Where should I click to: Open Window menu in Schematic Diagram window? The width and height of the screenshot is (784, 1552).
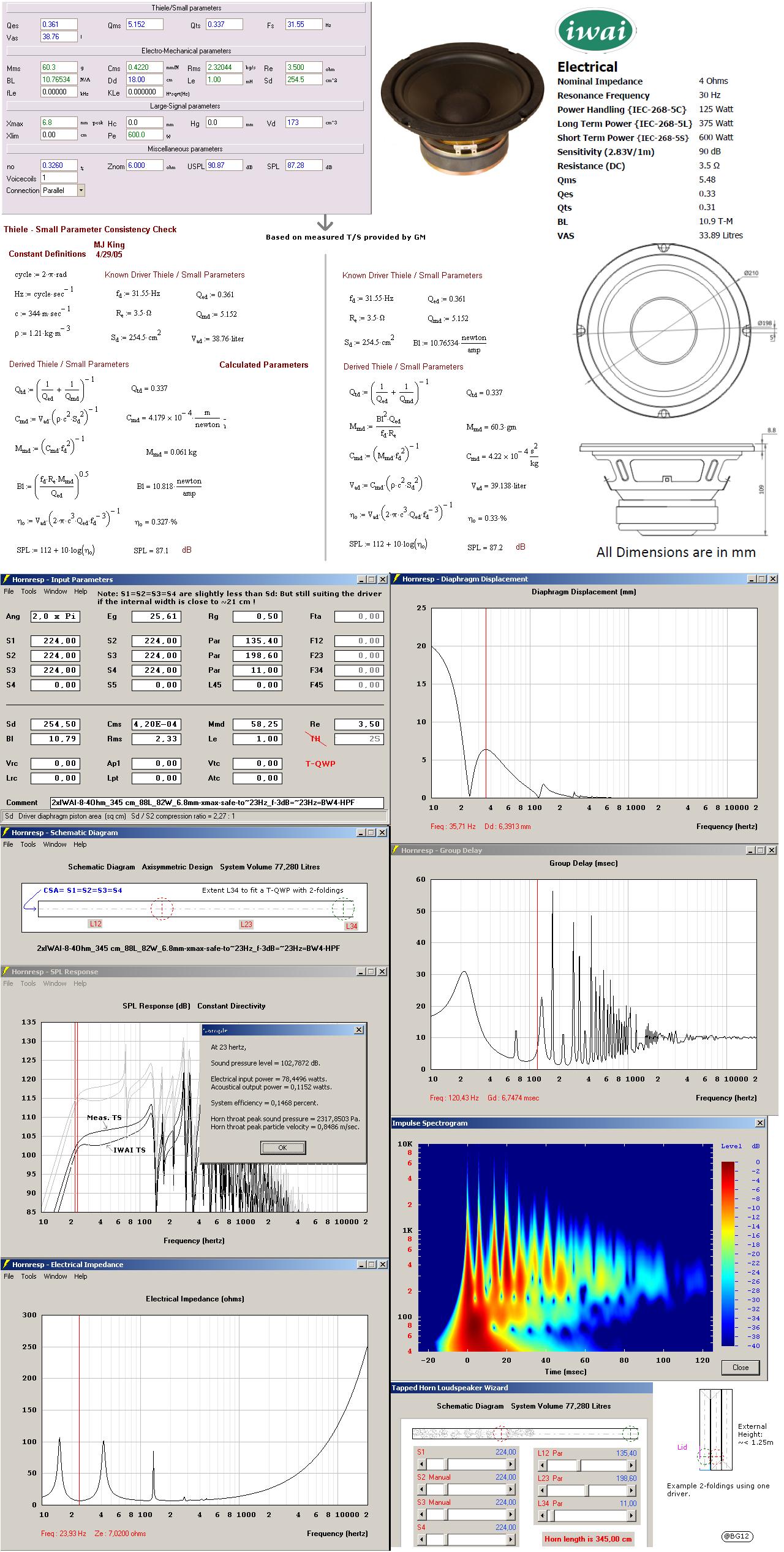coord(55,844)
